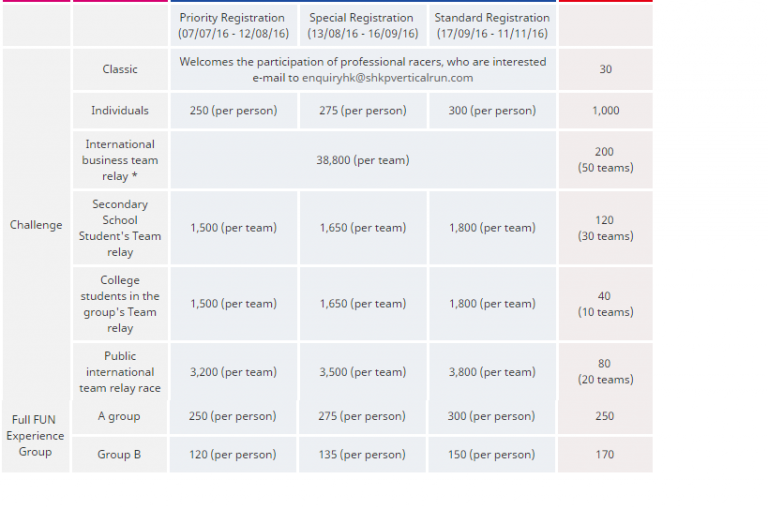Click the International business team relay cell
The image size is (768, 509).
(120, 160)
